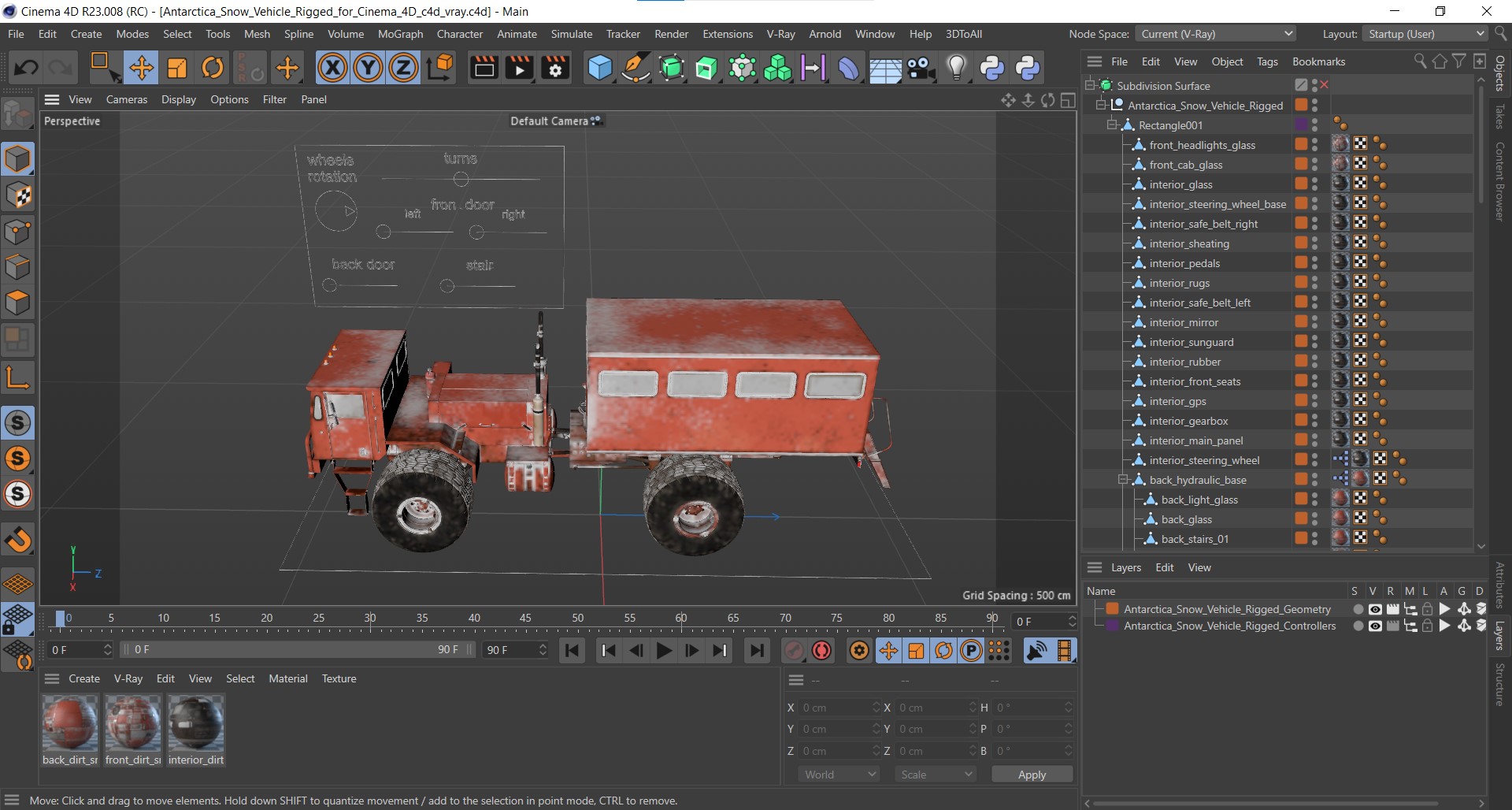The image size is (1512, 810).
Task: Open Layout dropdown Startup (User)
Action: coord(1425,34)
